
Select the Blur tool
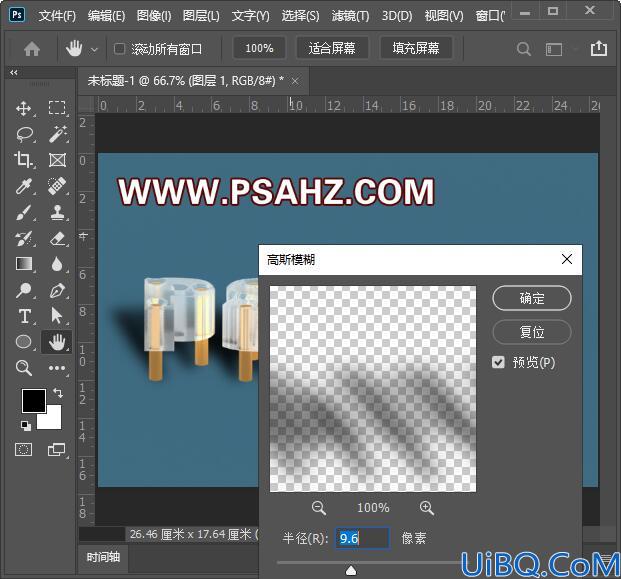57,264
